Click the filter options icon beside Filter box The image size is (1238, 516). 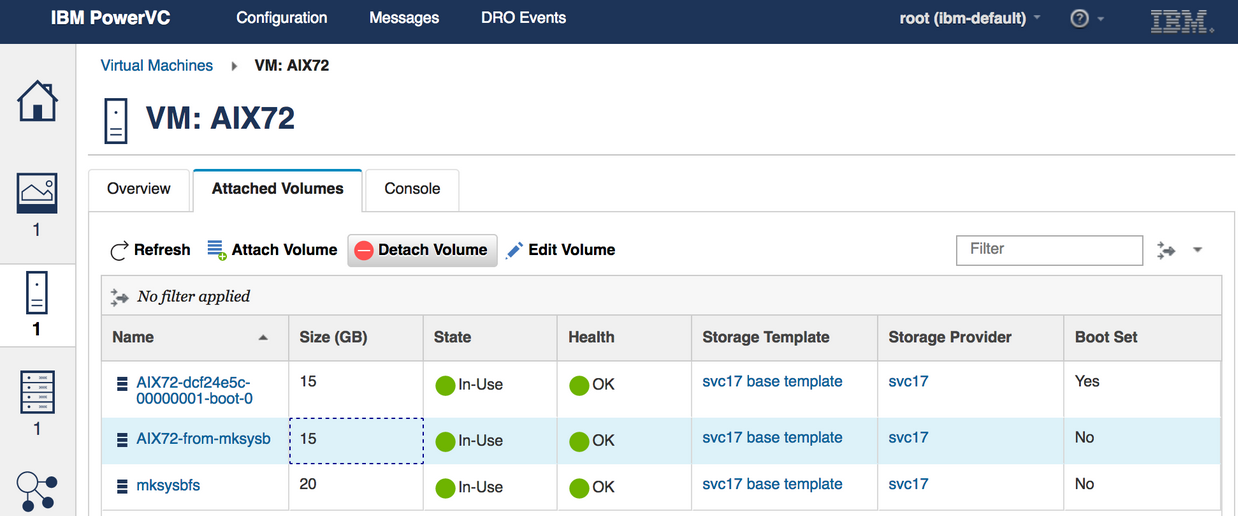point(1166,250)
